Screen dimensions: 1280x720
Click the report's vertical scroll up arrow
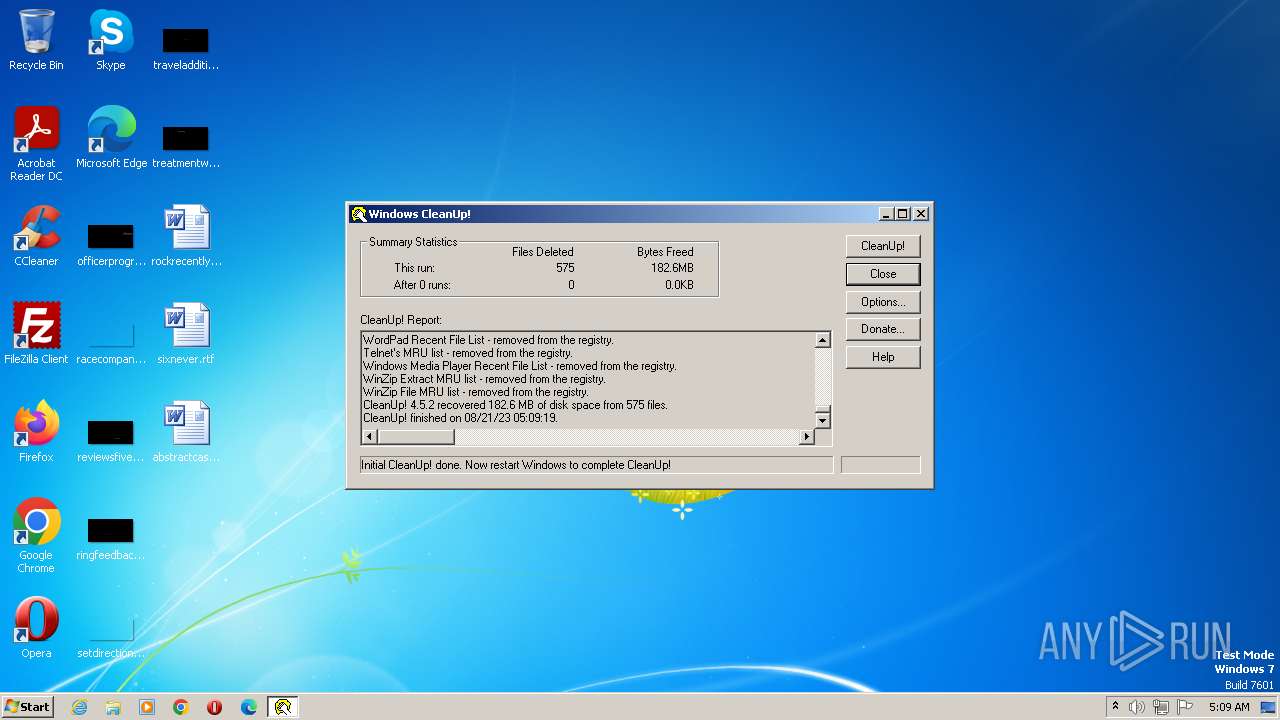[822, 340]
